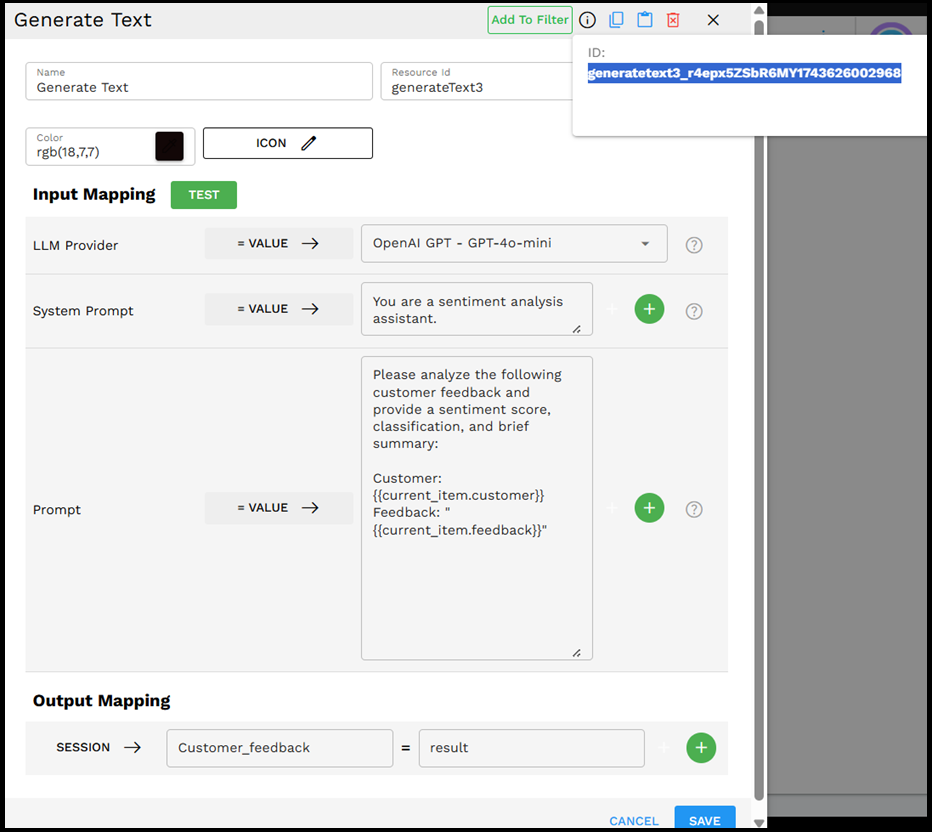Screen dimensions: 932x832
Task: Paste from clipboard in the toolbar
Action: pyautogui.click(x=643, y=19)
